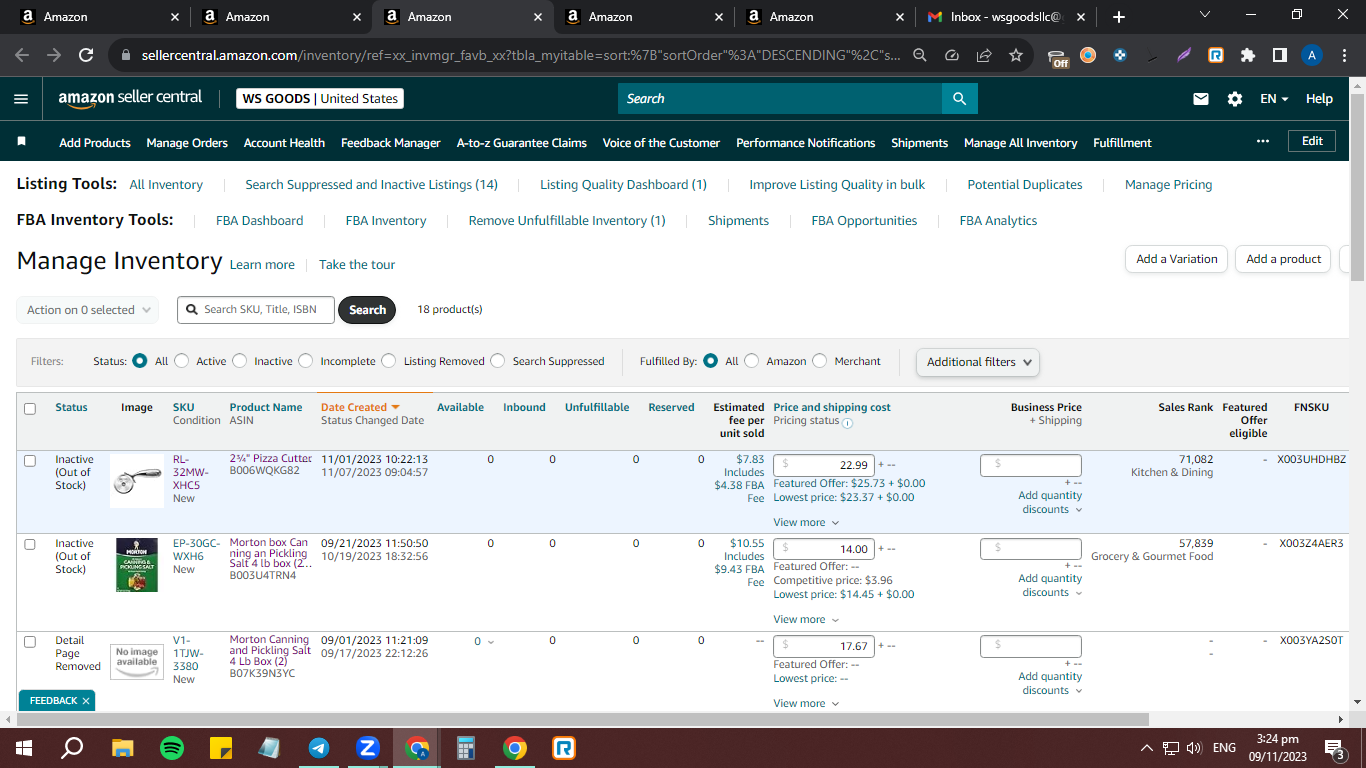The width and height of the screenshot is (1366, 768).
Task: Open the Action on 0 selected dropdown
Action: click(88, 310)
